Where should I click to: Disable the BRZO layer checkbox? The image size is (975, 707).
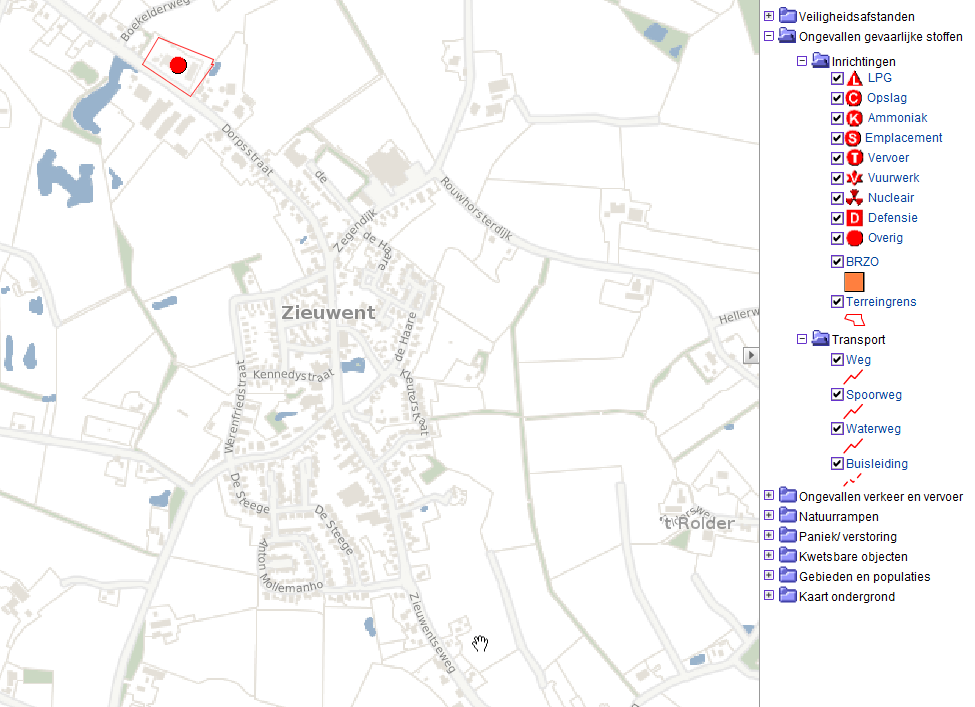pos(837,261)
